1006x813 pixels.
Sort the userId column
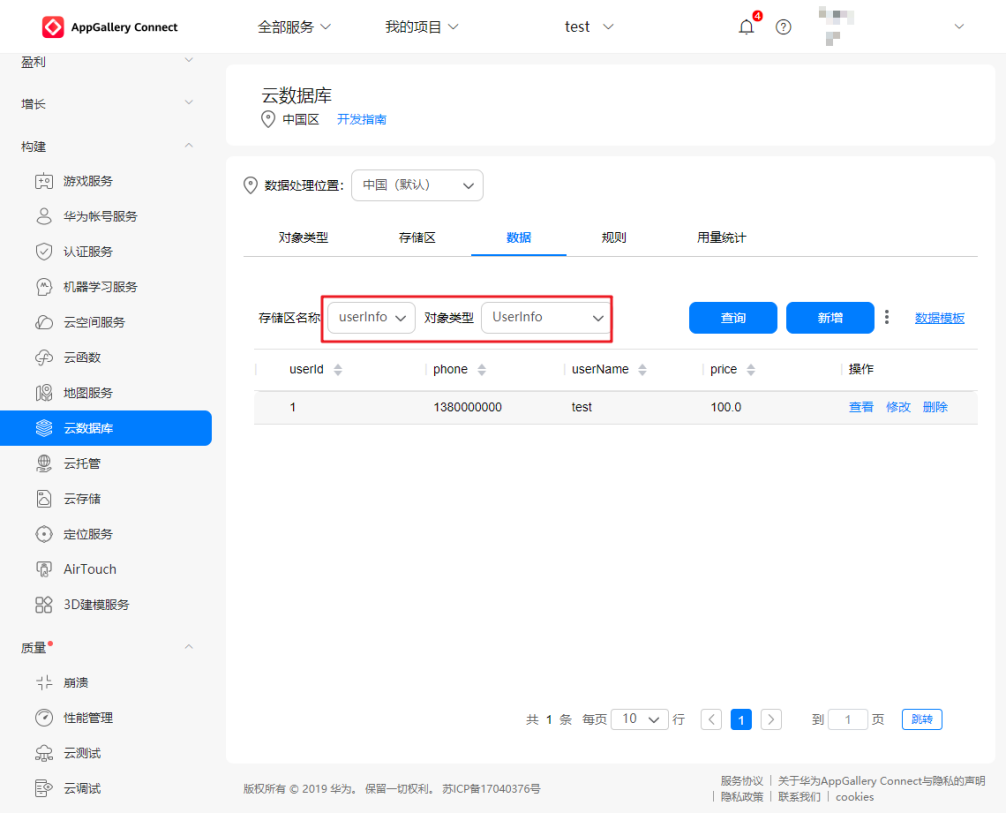pos(338,370)
